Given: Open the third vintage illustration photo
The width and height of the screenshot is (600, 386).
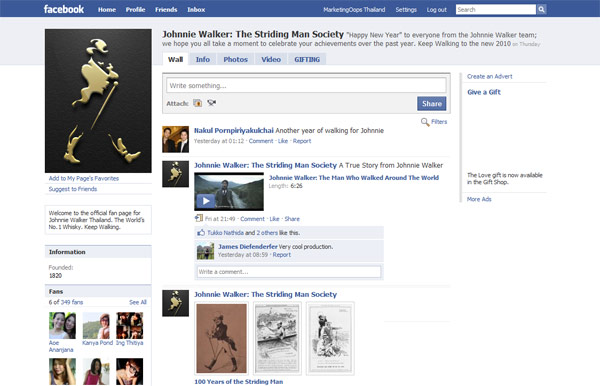Looking at the screenshot, I should pyautogui.click(x=330, y=338).
